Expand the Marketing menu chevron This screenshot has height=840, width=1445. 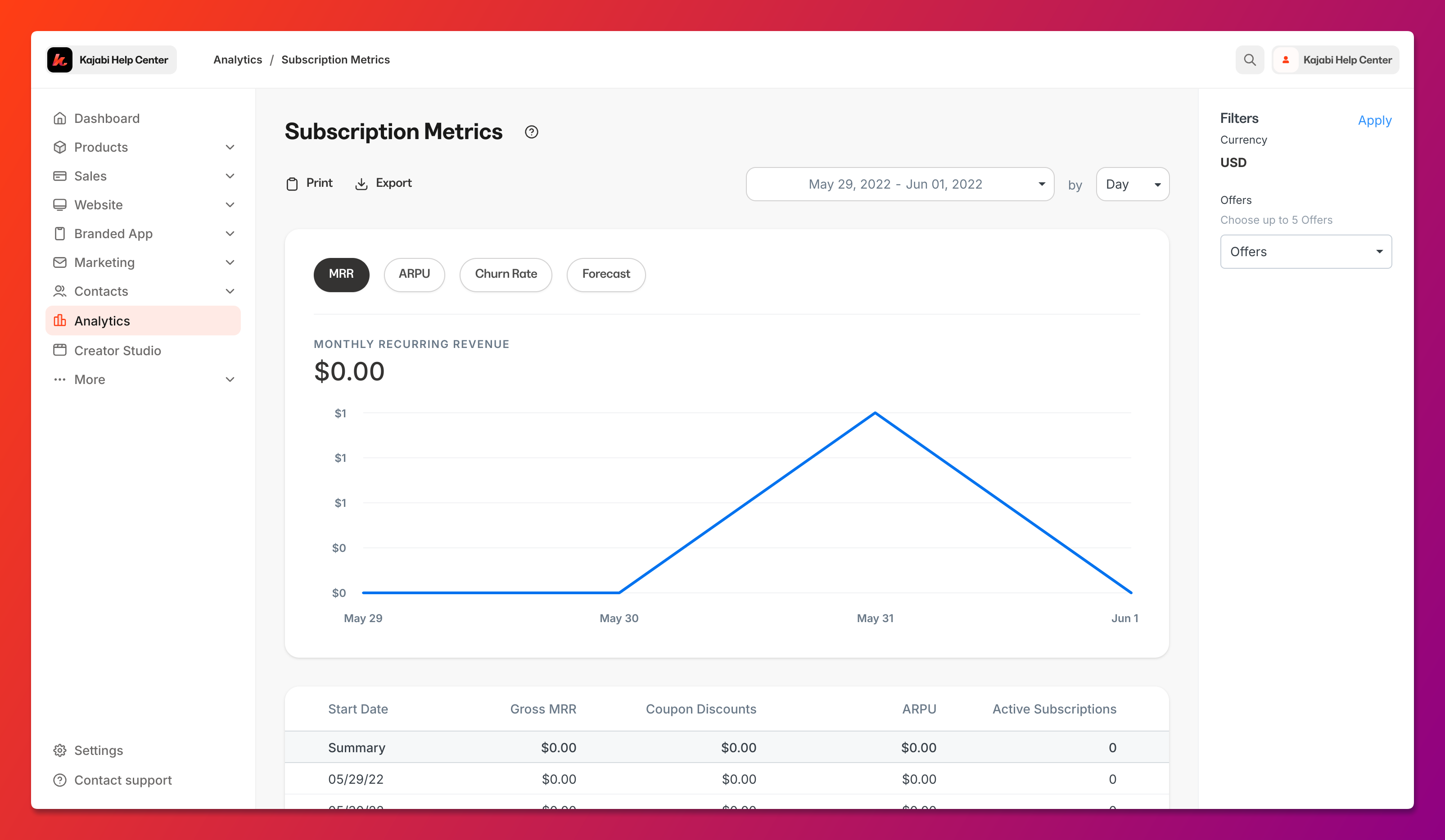click(230, 262)
